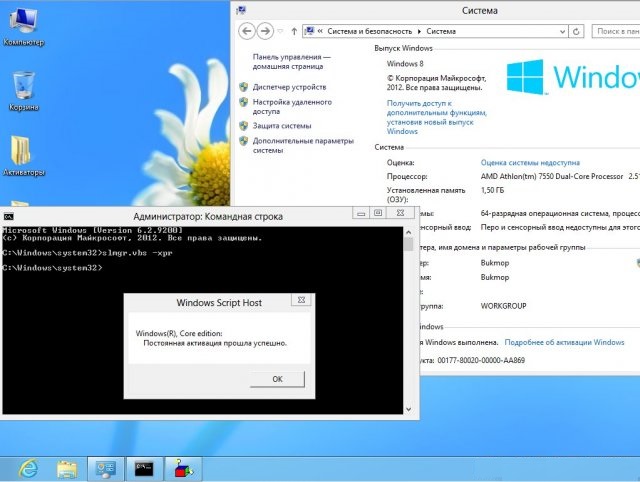Click the Система breadcrumb item
Viewport: 640px width, 482px height.
pyautogui.click(x=441, y=31)
